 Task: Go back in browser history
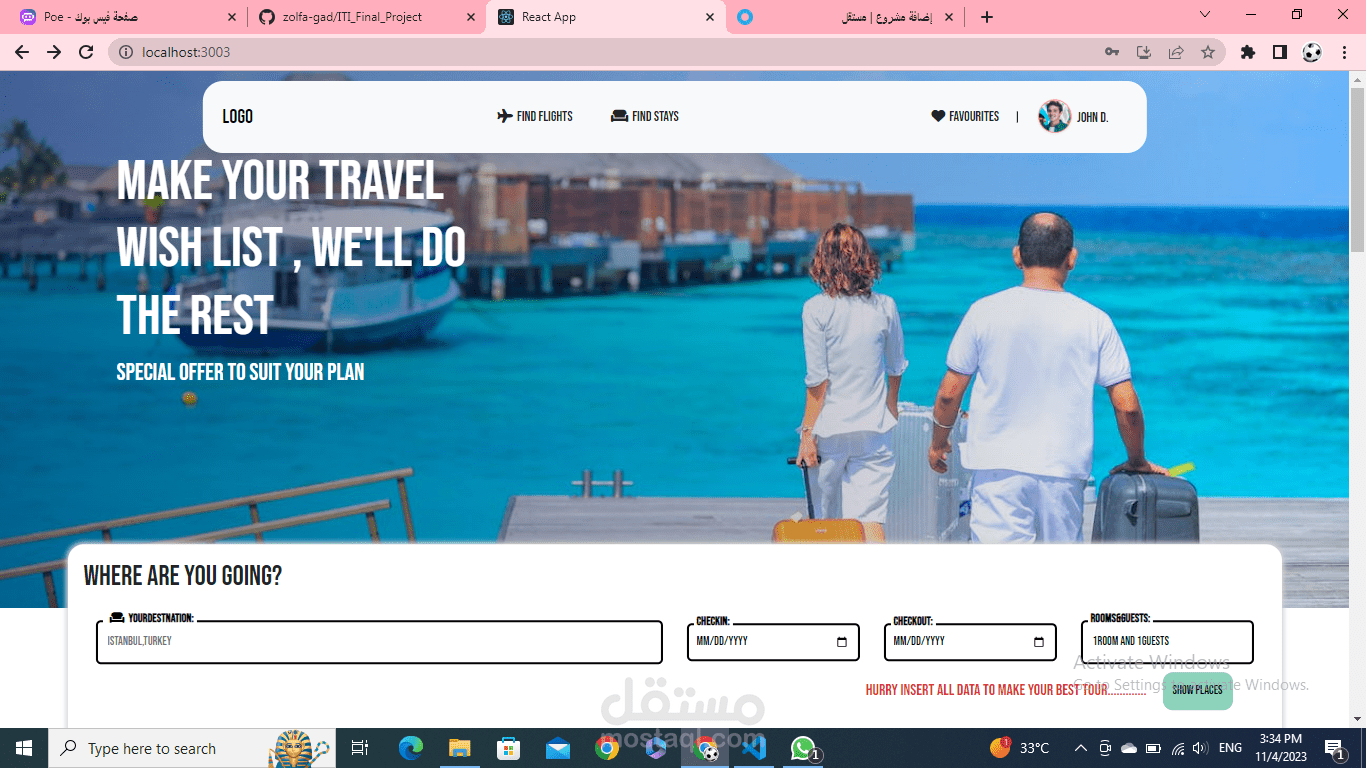tap(22, 52)
